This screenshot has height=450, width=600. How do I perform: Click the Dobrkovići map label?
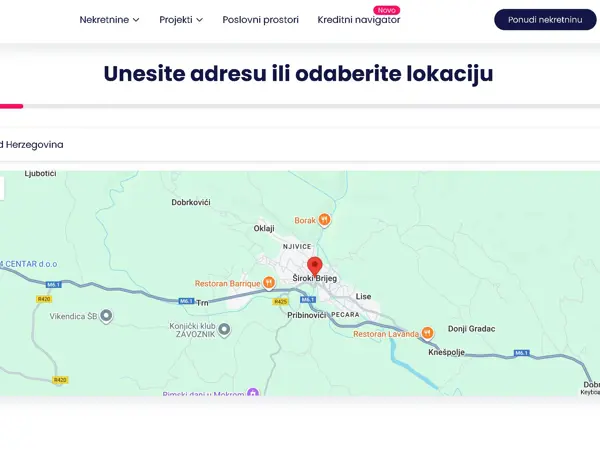coord(191,202)
